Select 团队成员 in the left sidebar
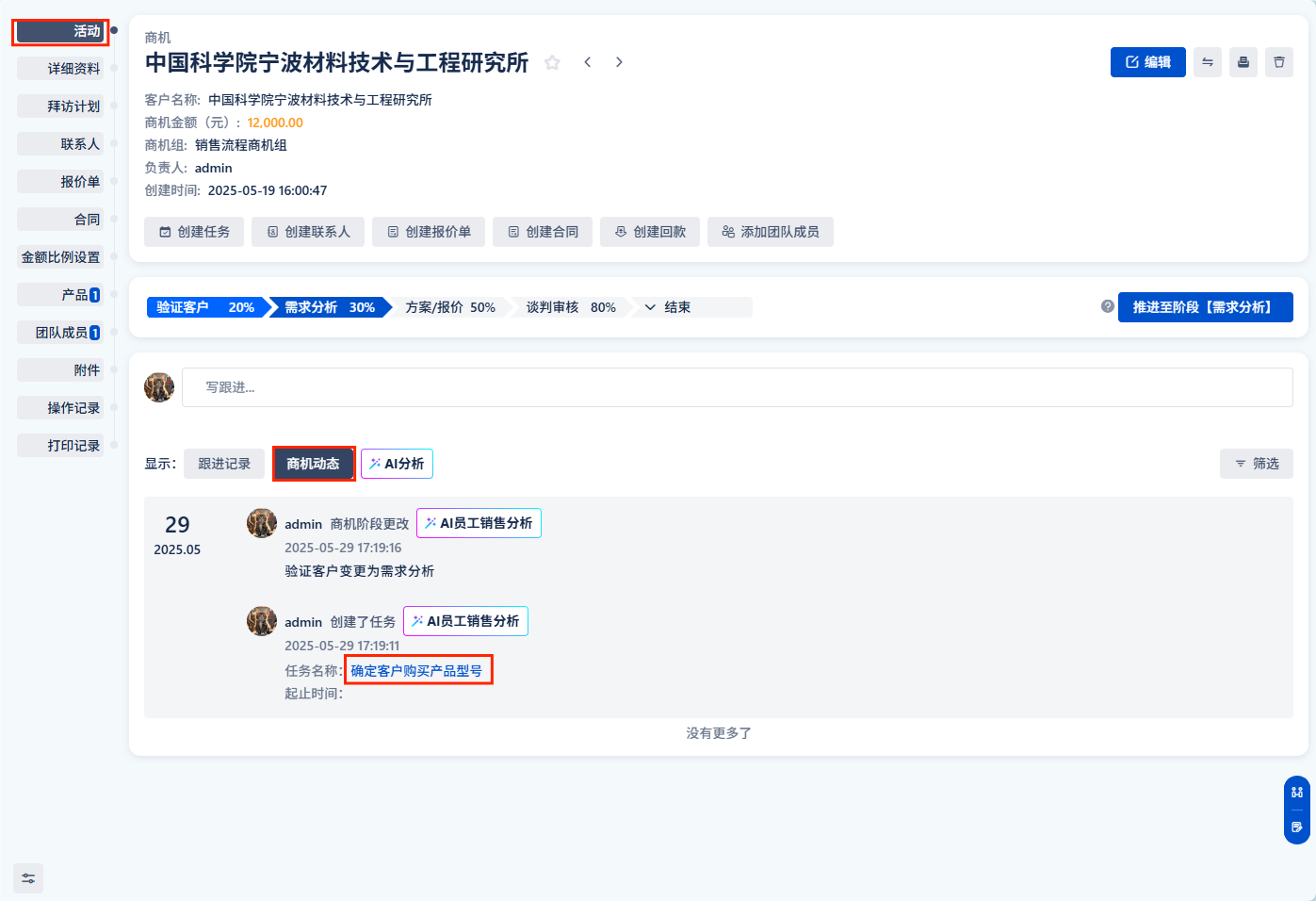This screenshot has width=1316, height=901. pyautogui.click(x=60, y=333)
